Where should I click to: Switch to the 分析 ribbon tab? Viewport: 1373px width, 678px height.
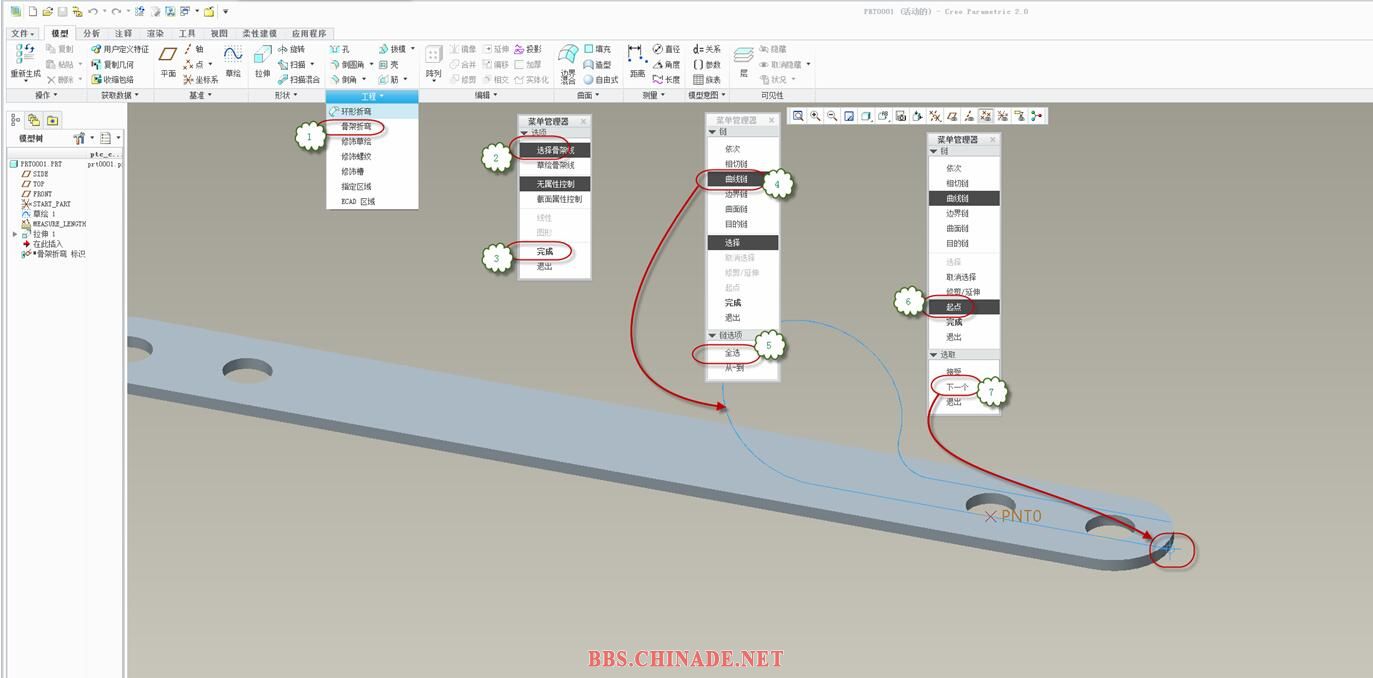click(91, 33)
